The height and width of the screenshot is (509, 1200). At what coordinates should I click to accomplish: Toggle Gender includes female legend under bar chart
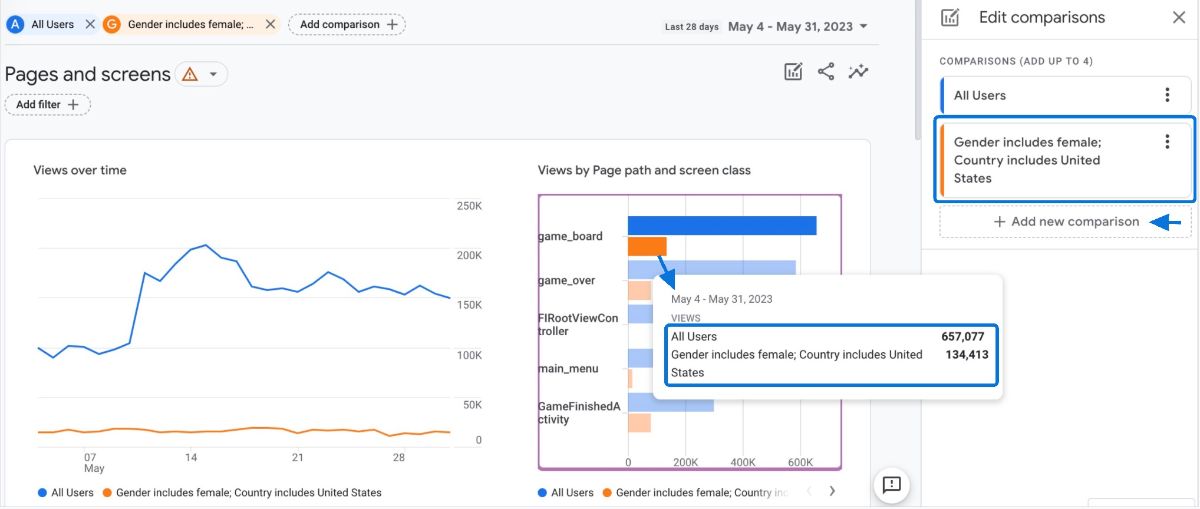click(x=697, y=493)
